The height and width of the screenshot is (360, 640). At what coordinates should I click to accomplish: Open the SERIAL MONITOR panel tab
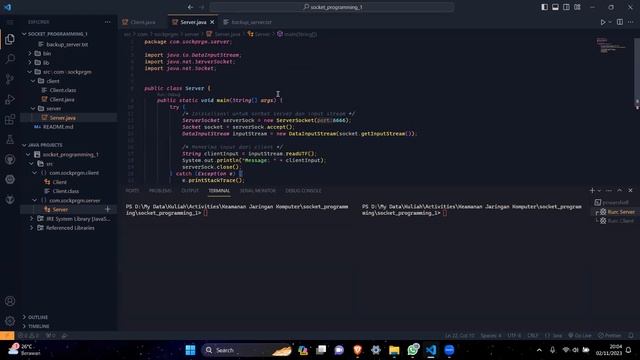click(258, 191)
